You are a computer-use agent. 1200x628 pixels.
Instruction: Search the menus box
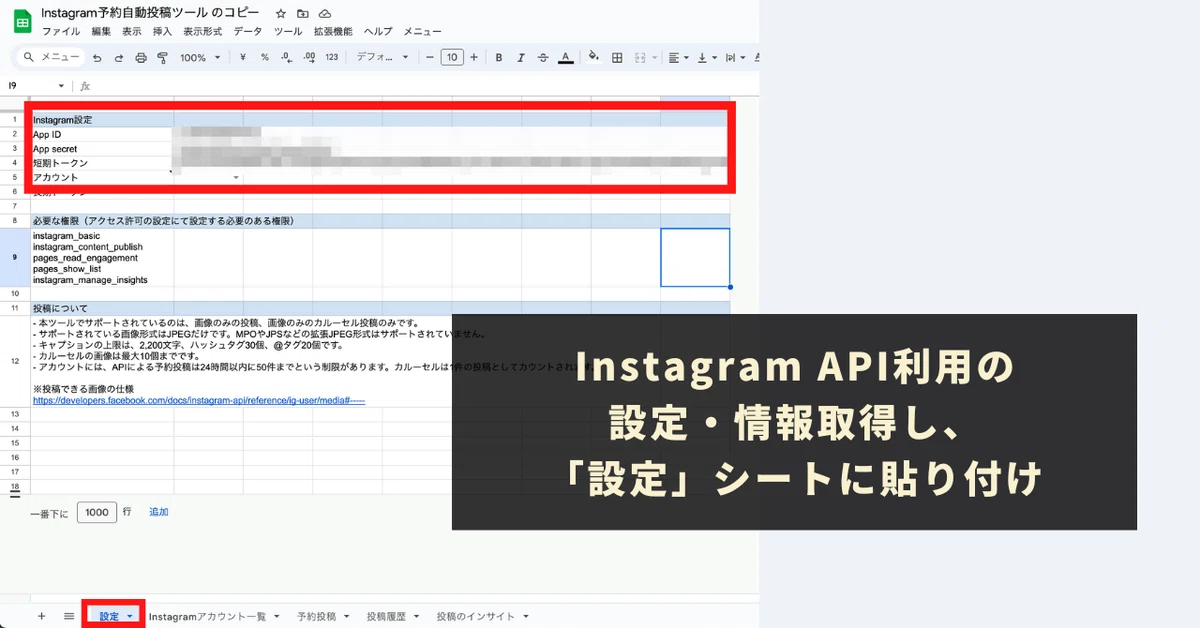pos(51,58)
